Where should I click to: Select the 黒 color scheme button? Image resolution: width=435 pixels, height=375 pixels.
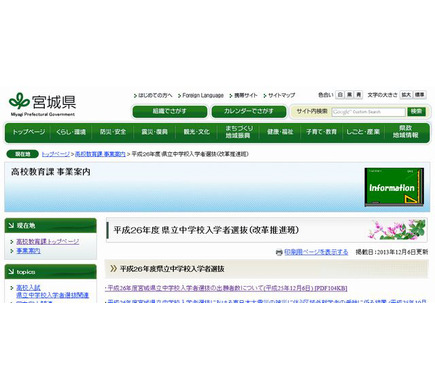click(349, 95)
